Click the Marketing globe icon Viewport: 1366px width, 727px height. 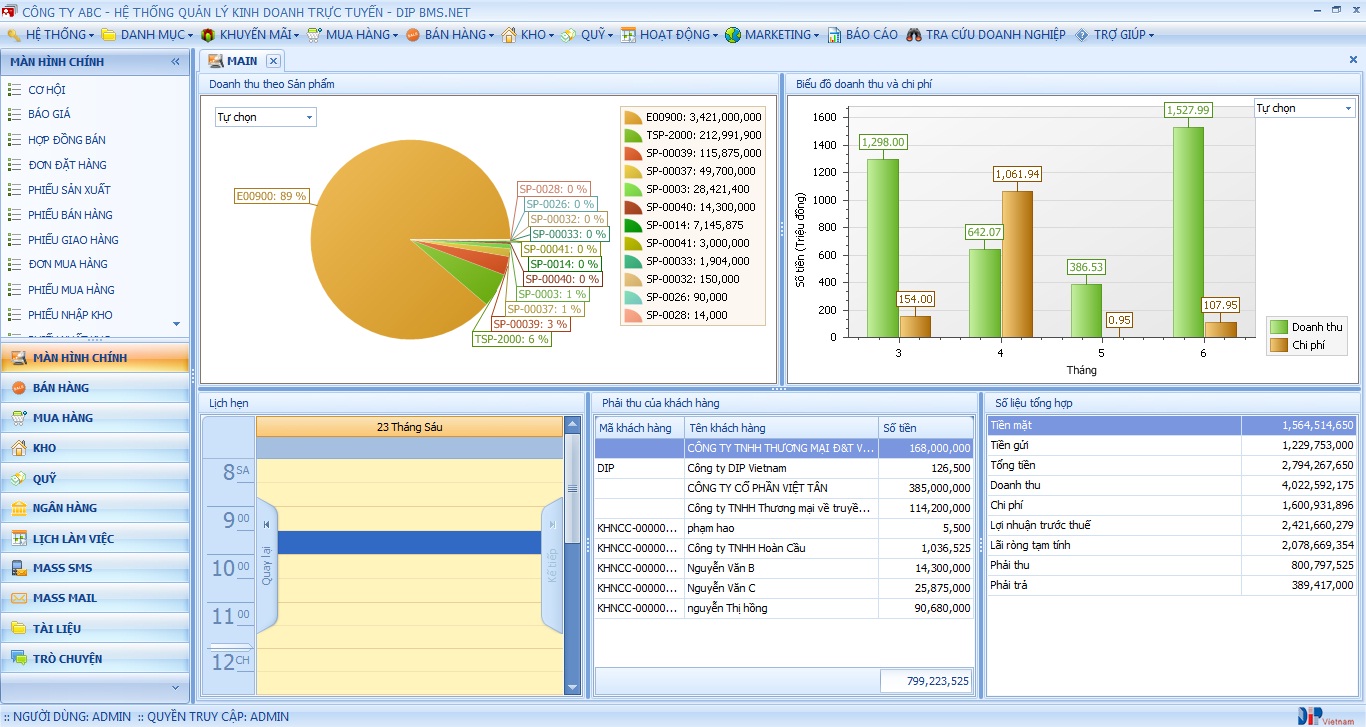point(733,35)
